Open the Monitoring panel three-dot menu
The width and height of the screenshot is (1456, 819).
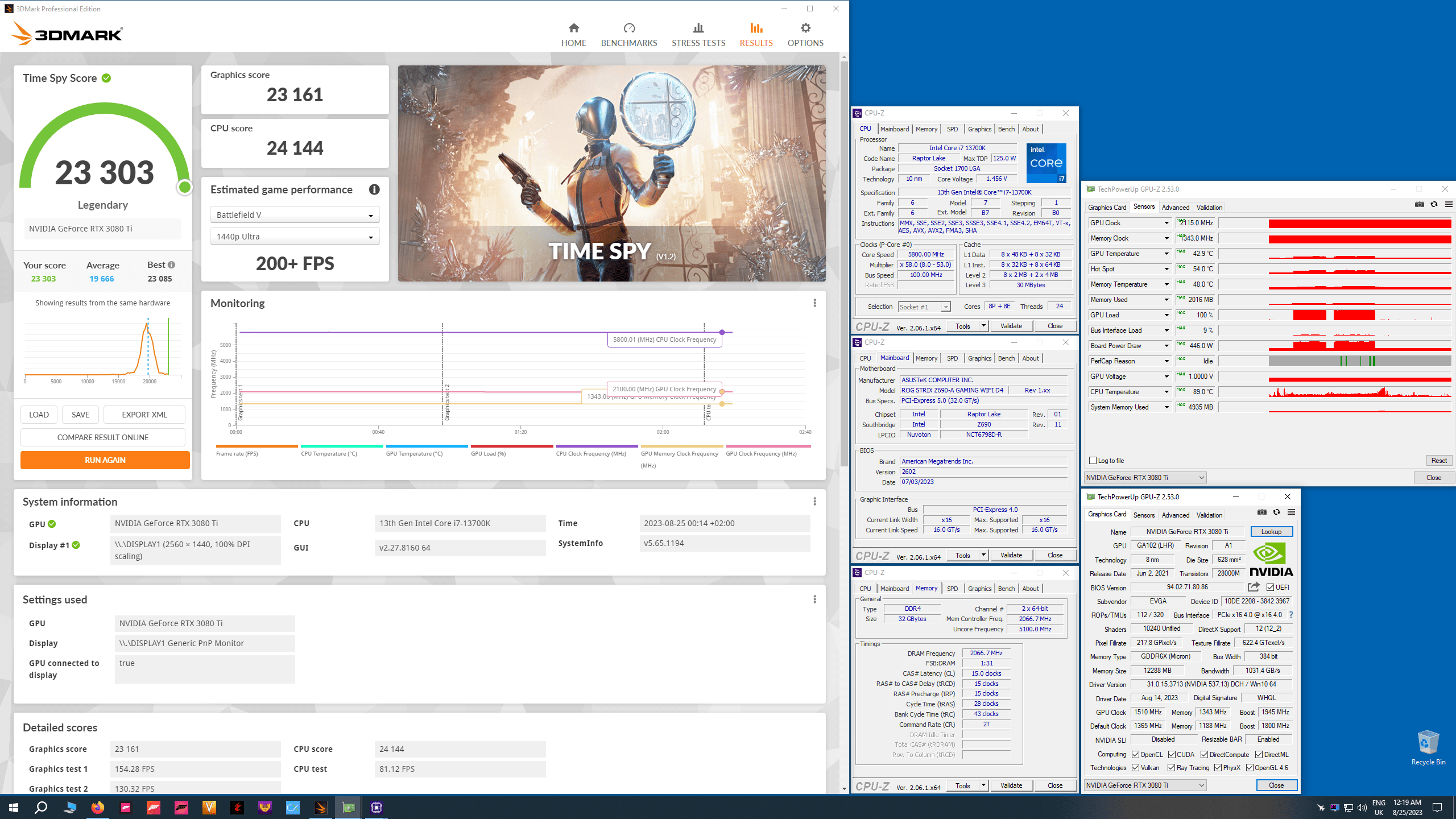coord(814,303)
